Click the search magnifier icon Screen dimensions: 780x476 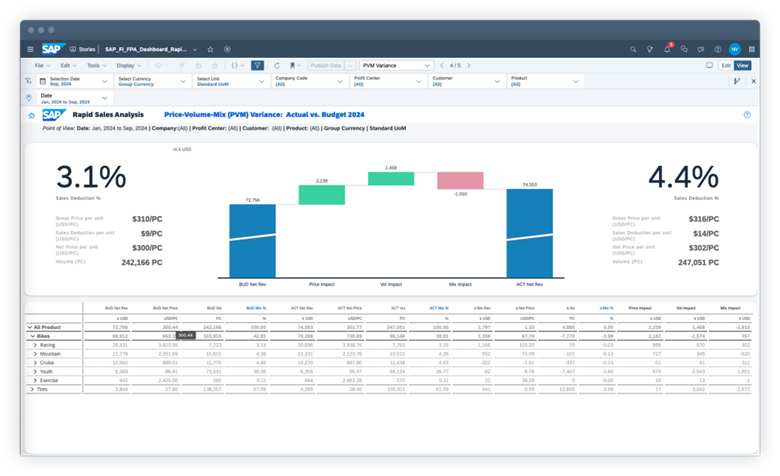coord(633,49)
